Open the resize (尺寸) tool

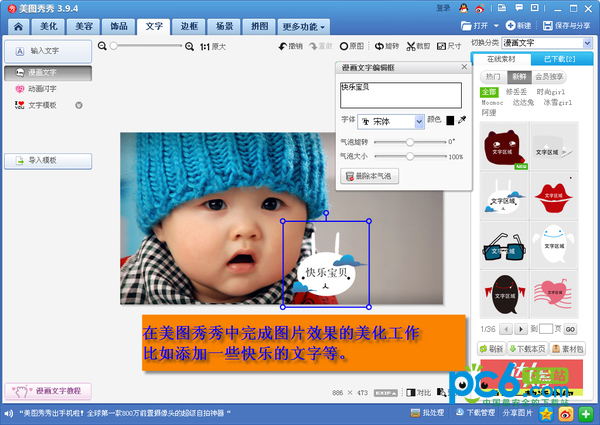point(449,46)
